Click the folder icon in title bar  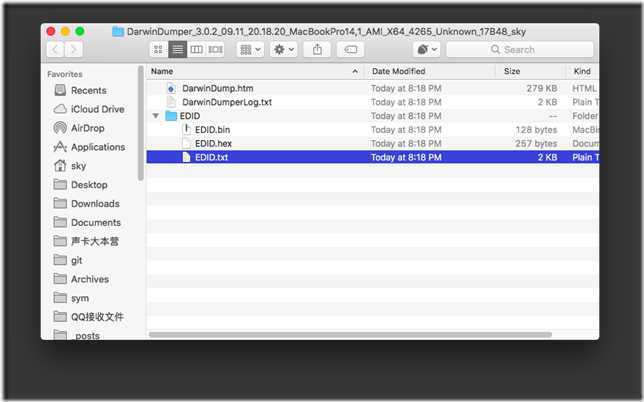tap(118, 32)
